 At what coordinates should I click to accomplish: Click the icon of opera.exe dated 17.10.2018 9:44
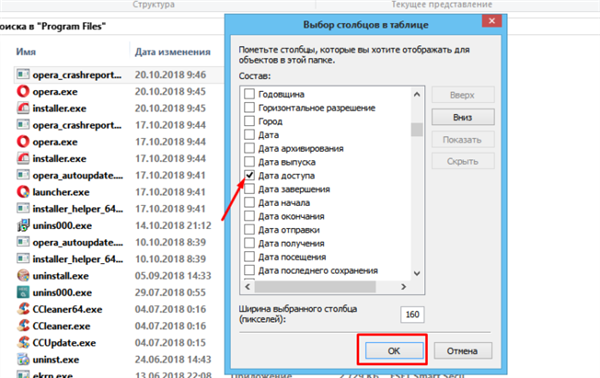coord(23,142)
